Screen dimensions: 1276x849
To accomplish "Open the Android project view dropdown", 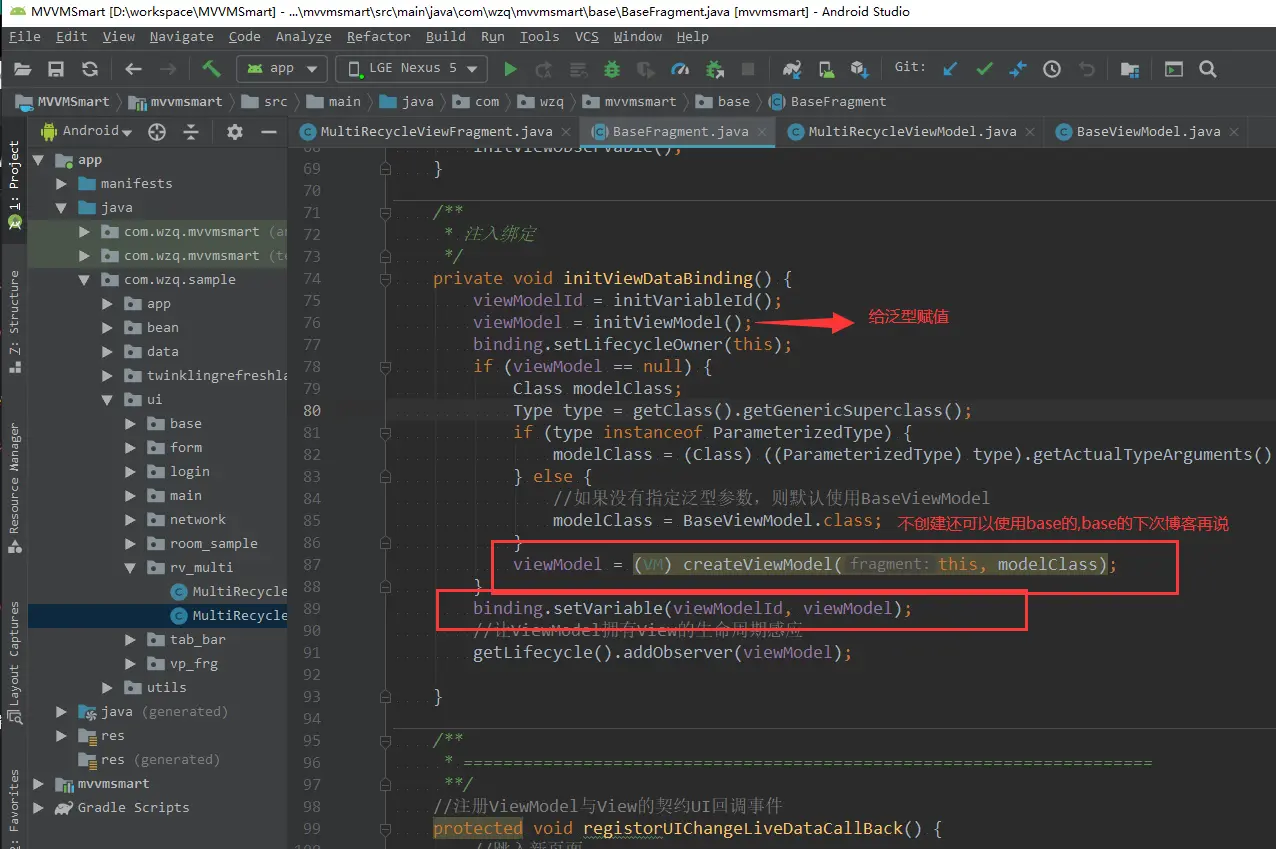I will coord(88,131).
